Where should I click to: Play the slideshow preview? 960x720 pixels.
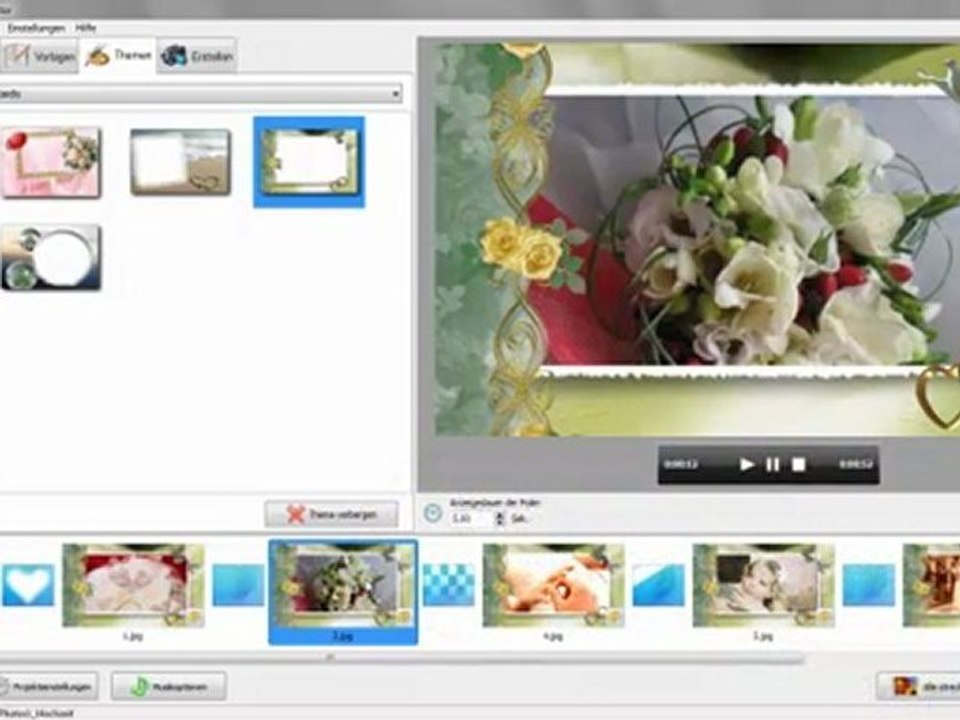tap(746, 465)
